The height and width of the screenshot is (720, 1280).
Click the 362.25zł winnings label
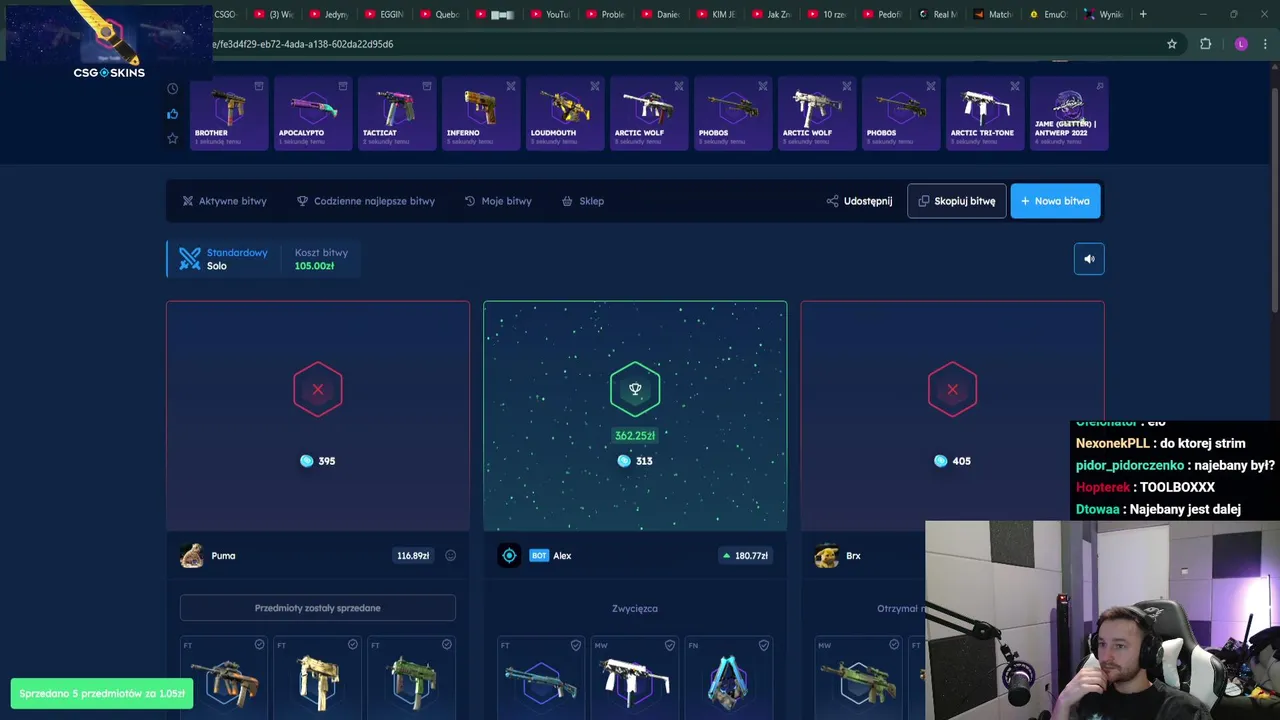635,436
